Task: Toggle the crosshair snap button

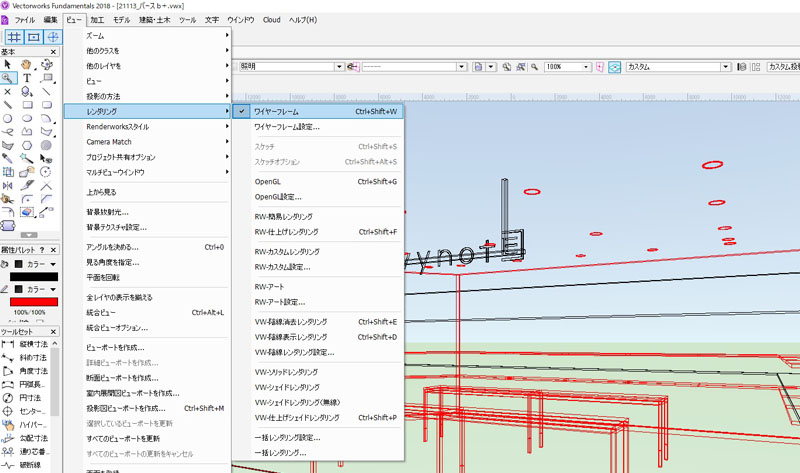Action: (53, 37)
